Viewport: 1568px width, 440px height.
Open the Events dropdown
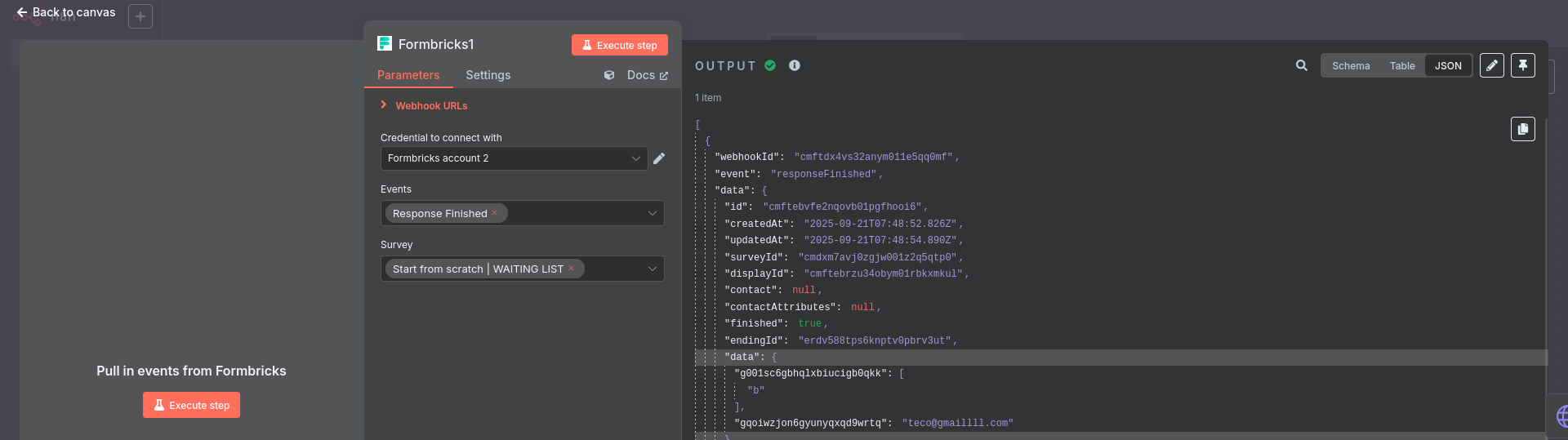pos(523,213)
